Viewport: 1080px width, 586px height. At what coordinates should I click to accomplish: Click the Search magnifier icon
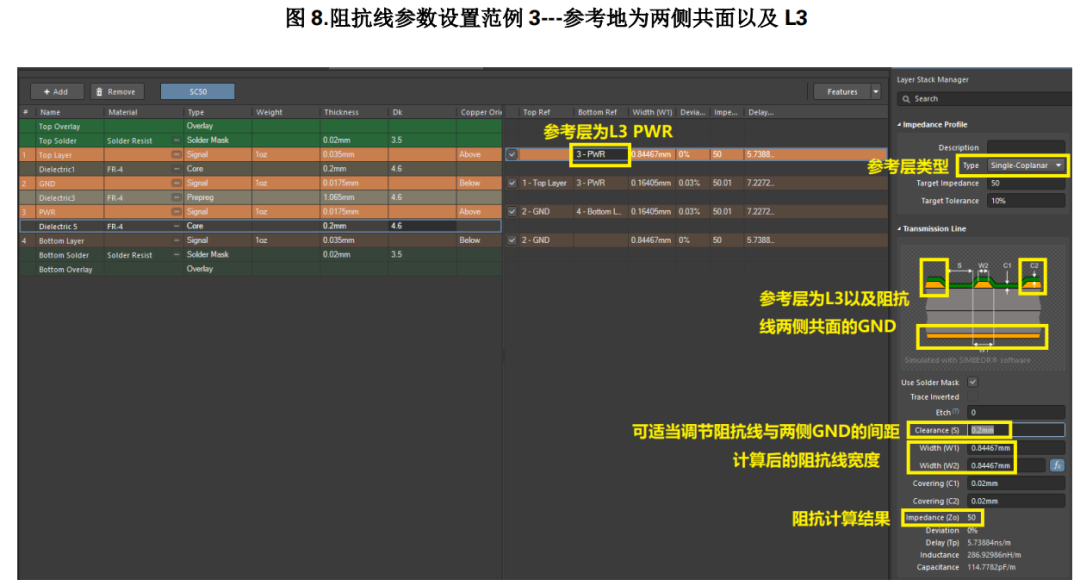pyautogui.click(x=906, y=98)
